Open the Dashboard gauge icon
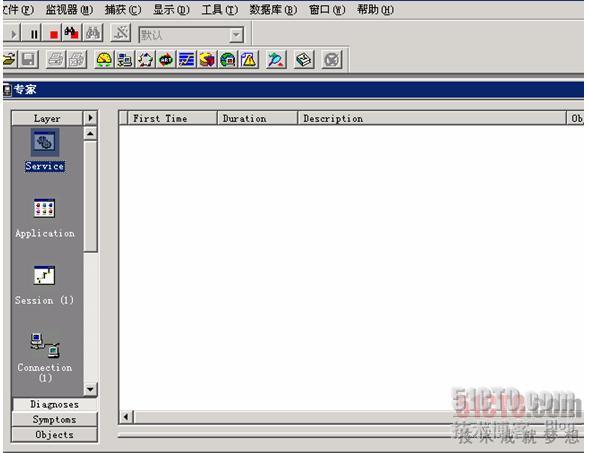Viewport: 589px width, 453px height. click(x=104, y=59)
